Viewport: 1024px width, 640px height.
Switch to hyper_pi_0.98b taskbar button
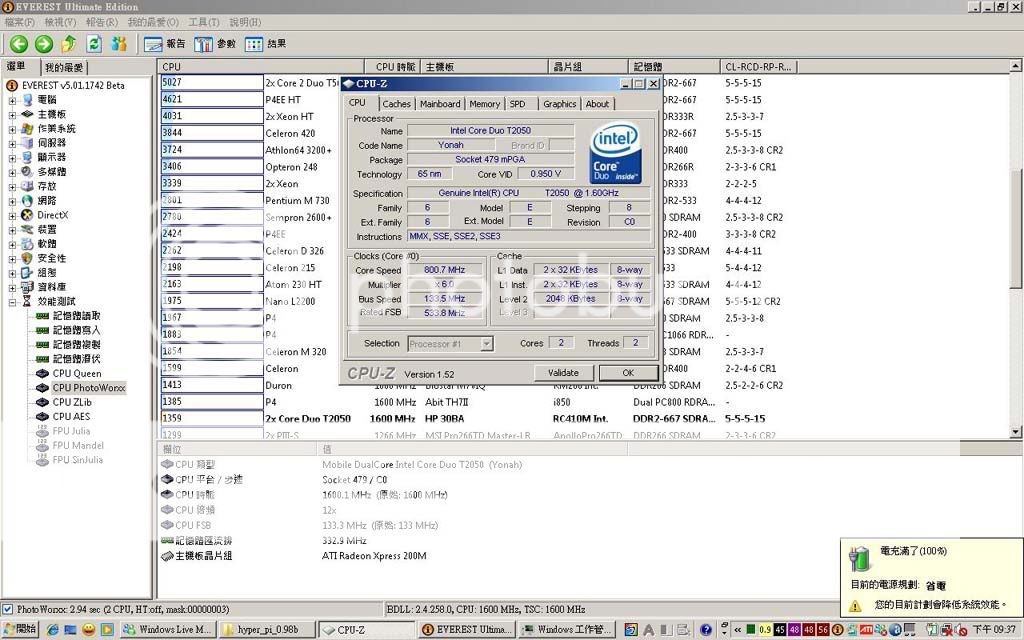(x=266, y=630)
